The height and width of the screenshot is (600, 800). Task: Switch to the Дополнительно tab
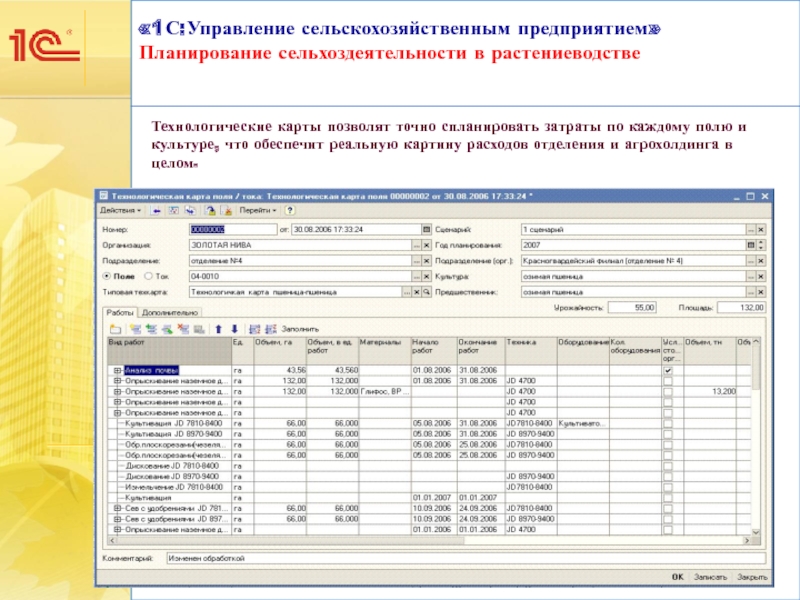pos(170,312)
